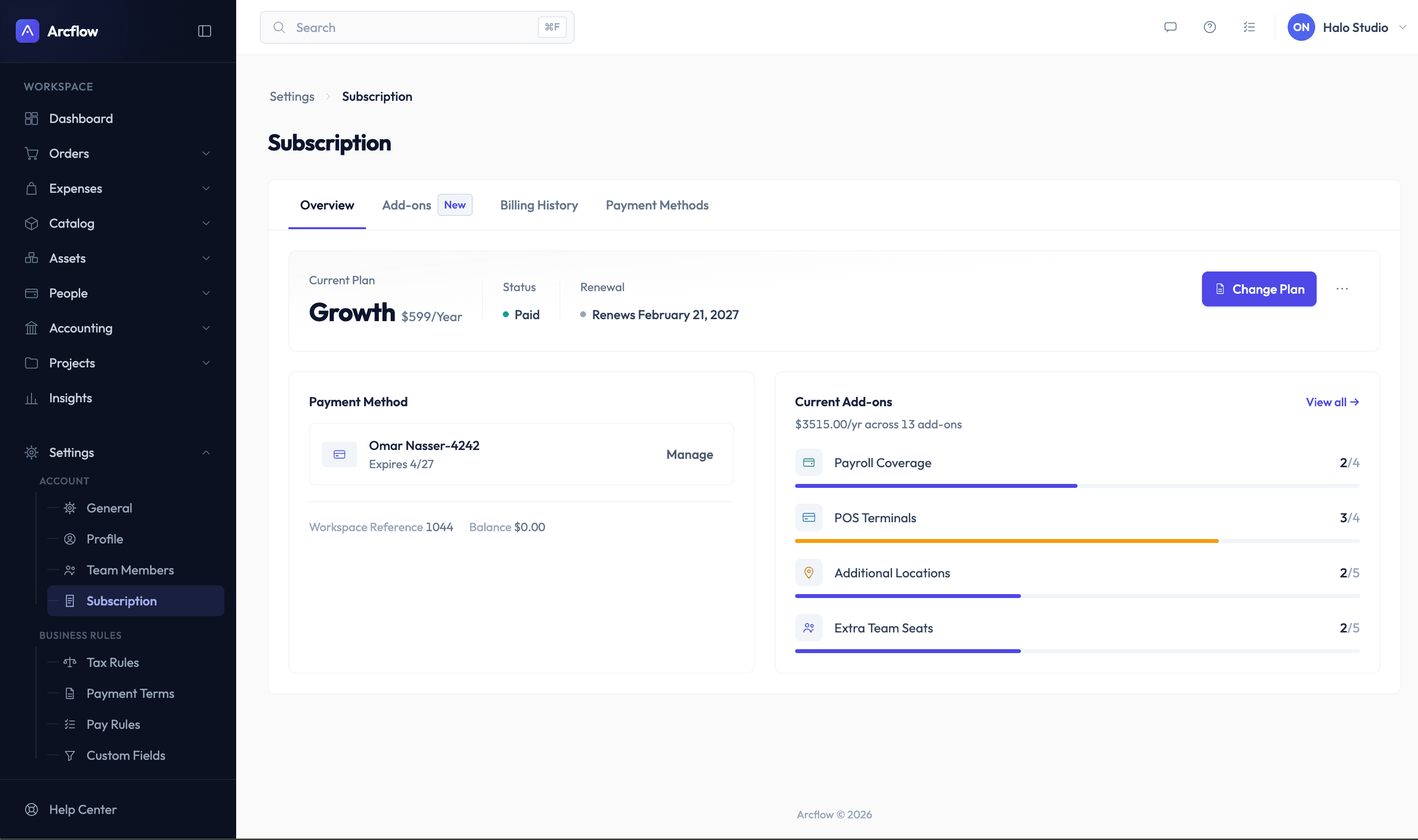
Task: Click the Arcflow logo icon
Action: [x=27, y=31]
